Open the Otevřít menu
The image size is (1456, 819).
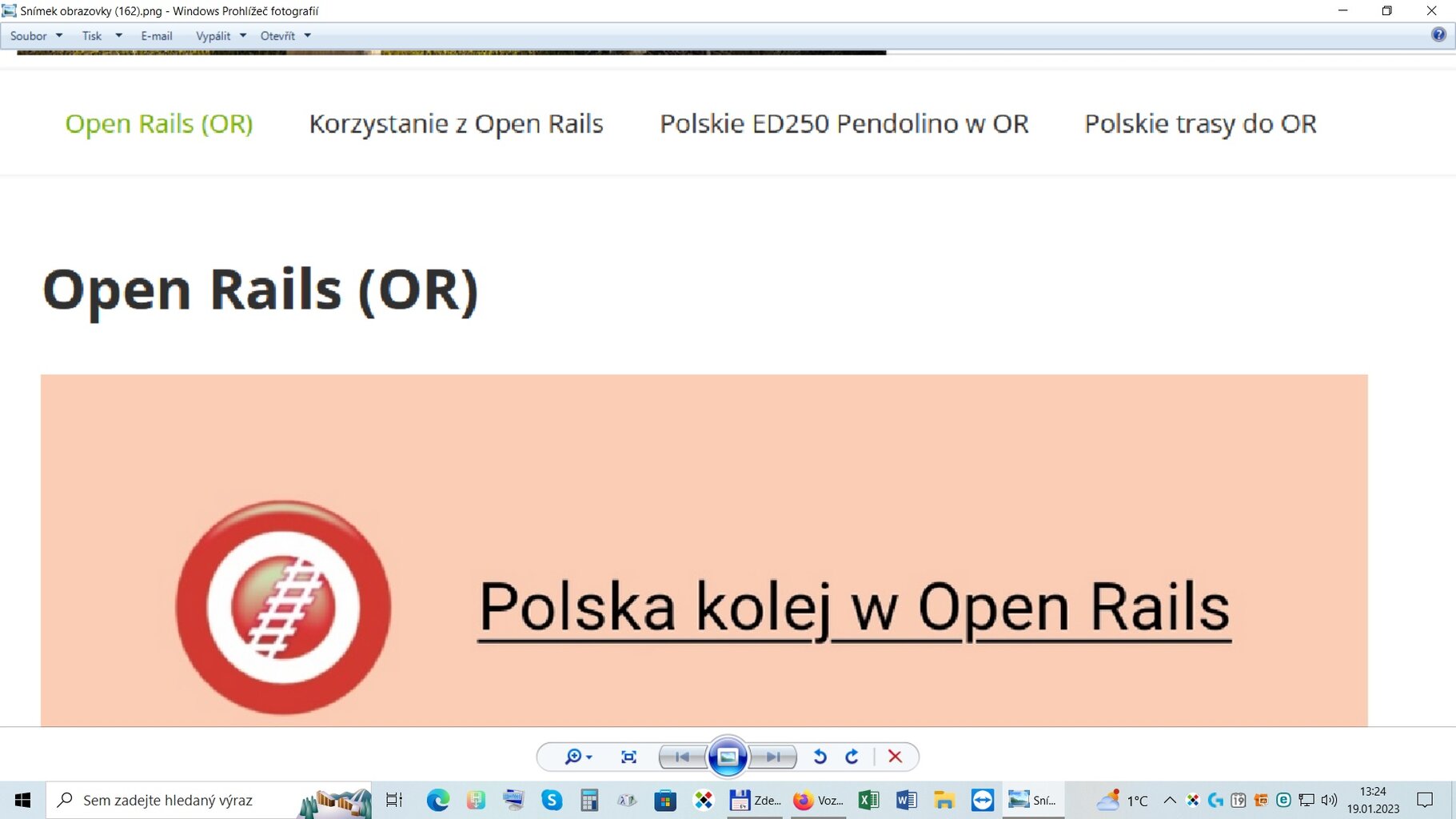click(285, 36)
